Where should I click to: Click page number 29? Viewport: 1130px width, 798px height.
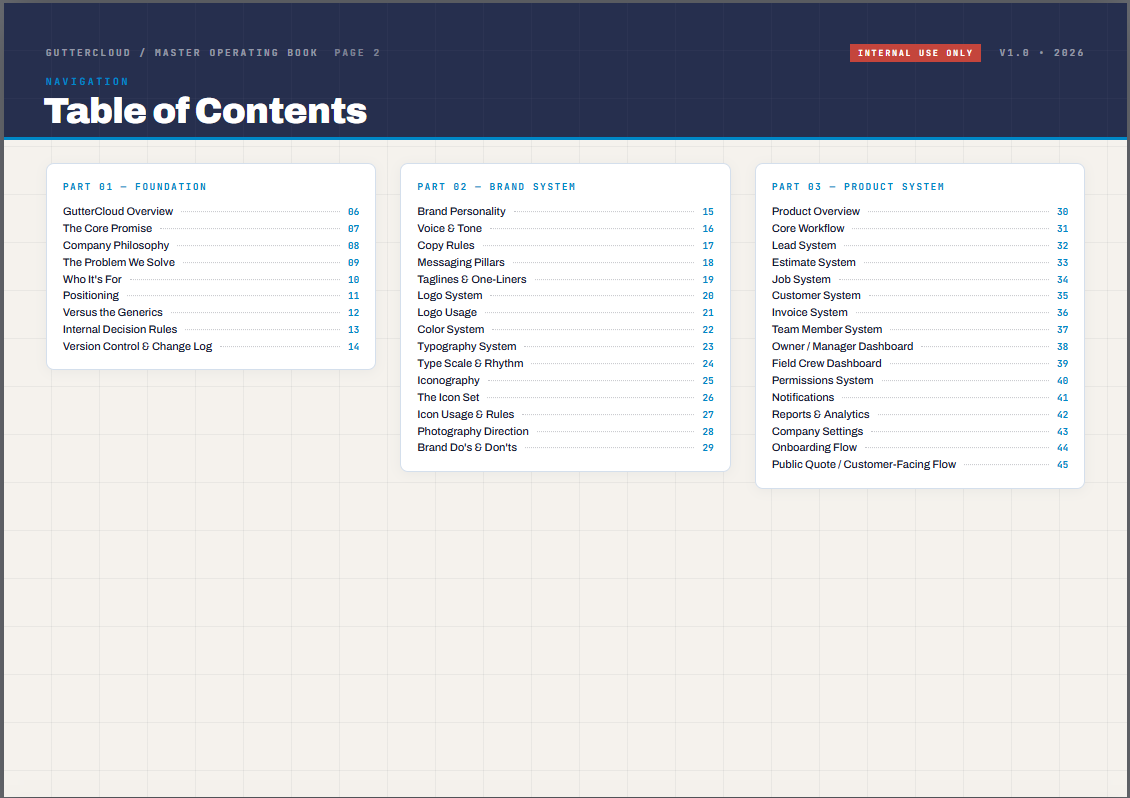[708, 448]
